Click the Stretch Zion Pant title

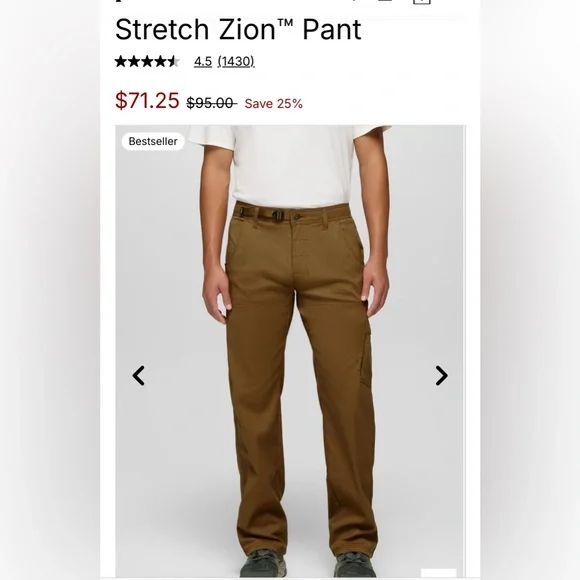(238, 29)
